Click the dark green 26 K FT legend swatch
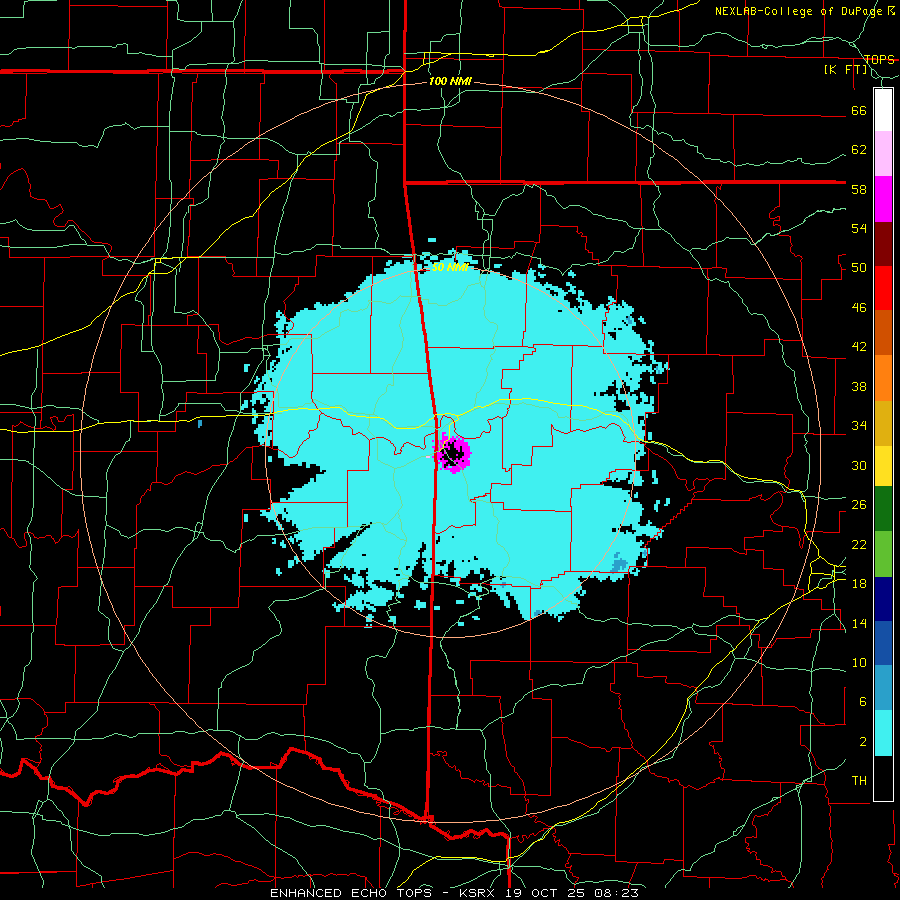The image size is (900, 900). pyautogui.click(x=883, y=509)
